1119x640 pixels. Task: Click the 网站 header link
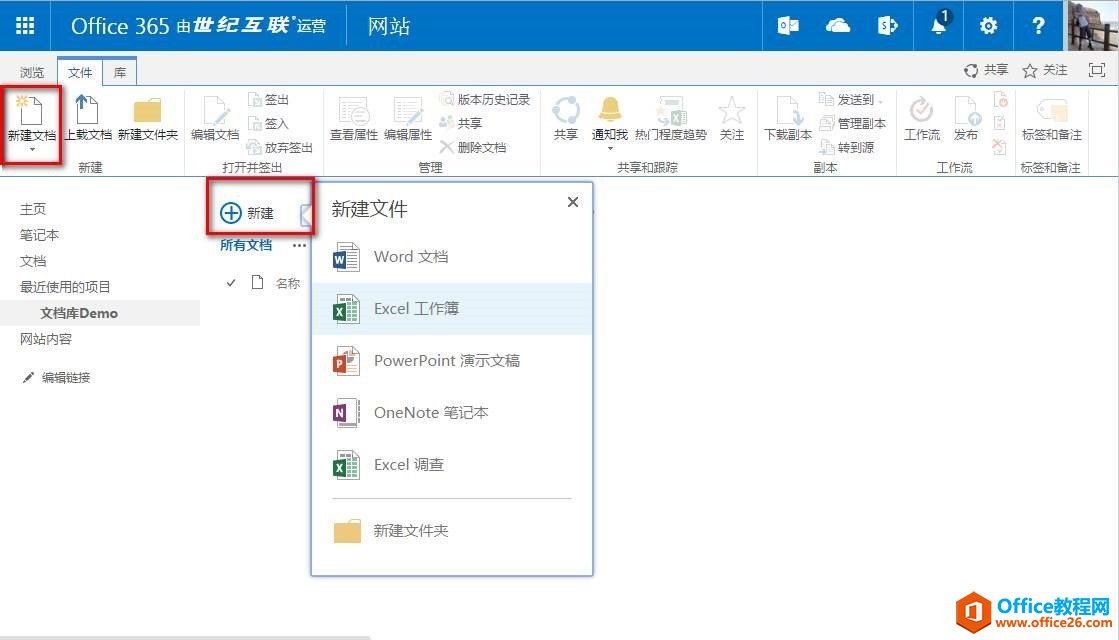[389, 26]
